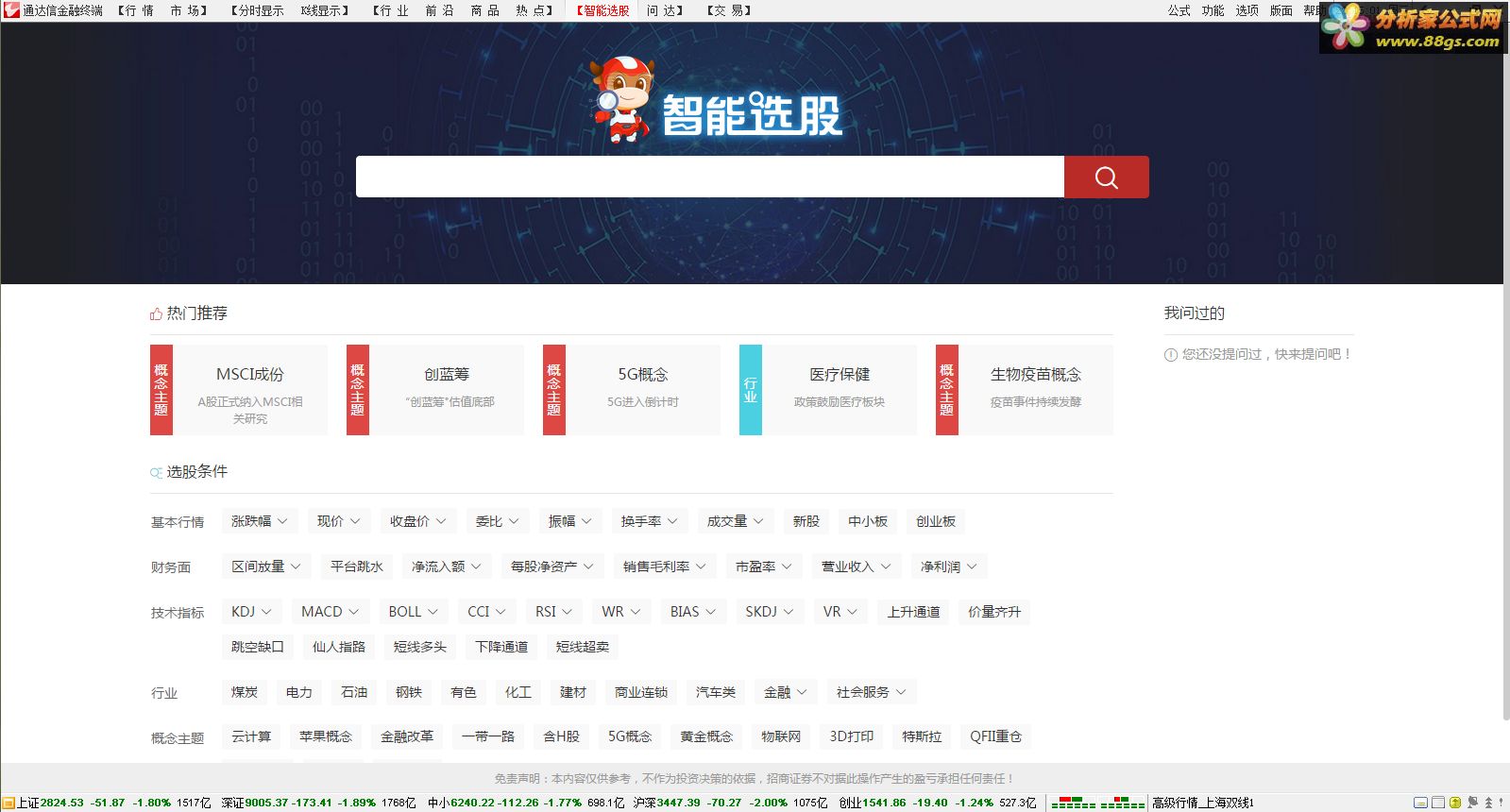Click the mascot logo beside 智能选股
This screenshot has height=812, width=1510.
click(621, 99)
